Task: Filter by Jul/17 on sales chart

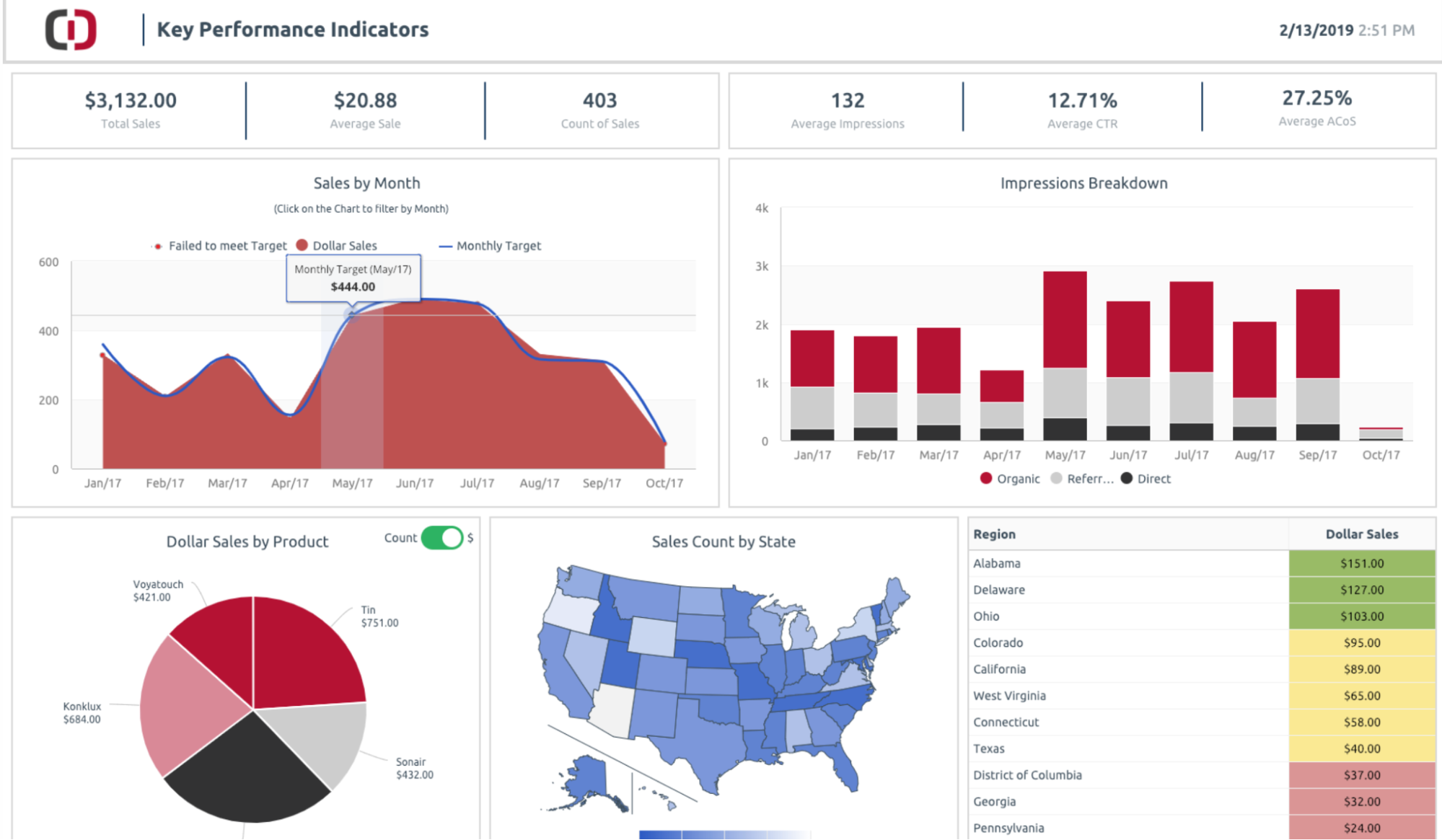Action: point(478,389)
